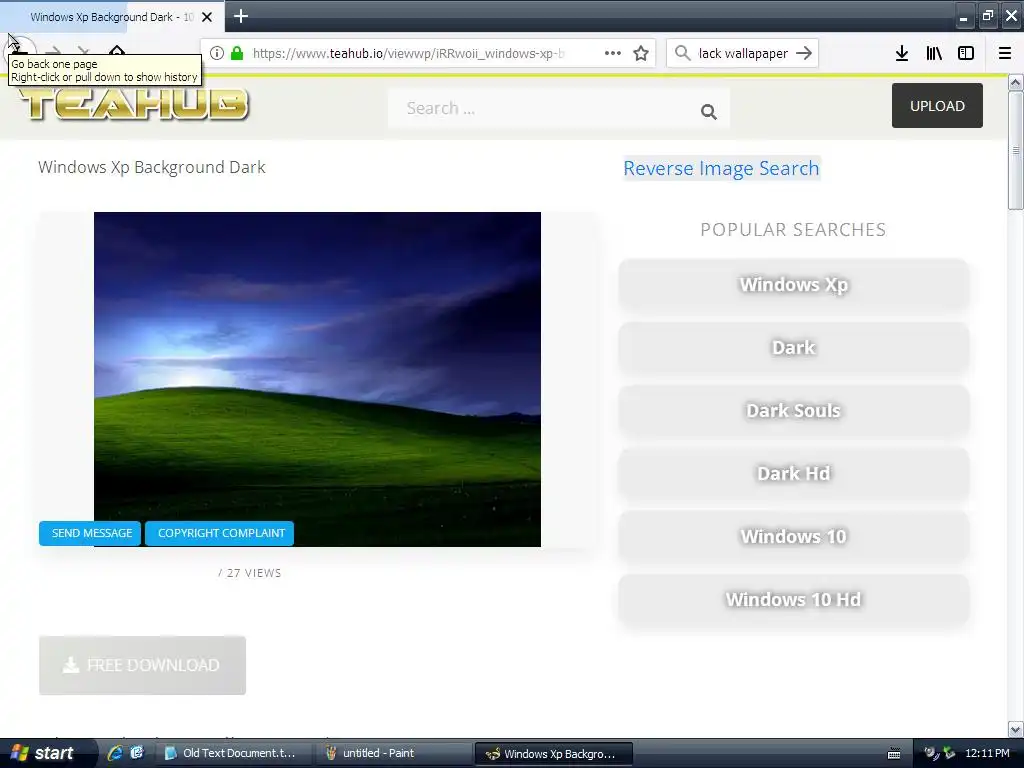The height and width of the screenshot is (768, 1024).
Task: Select the 'Windows Xp Background Dark' tab
Action: [x=112, y=17]
